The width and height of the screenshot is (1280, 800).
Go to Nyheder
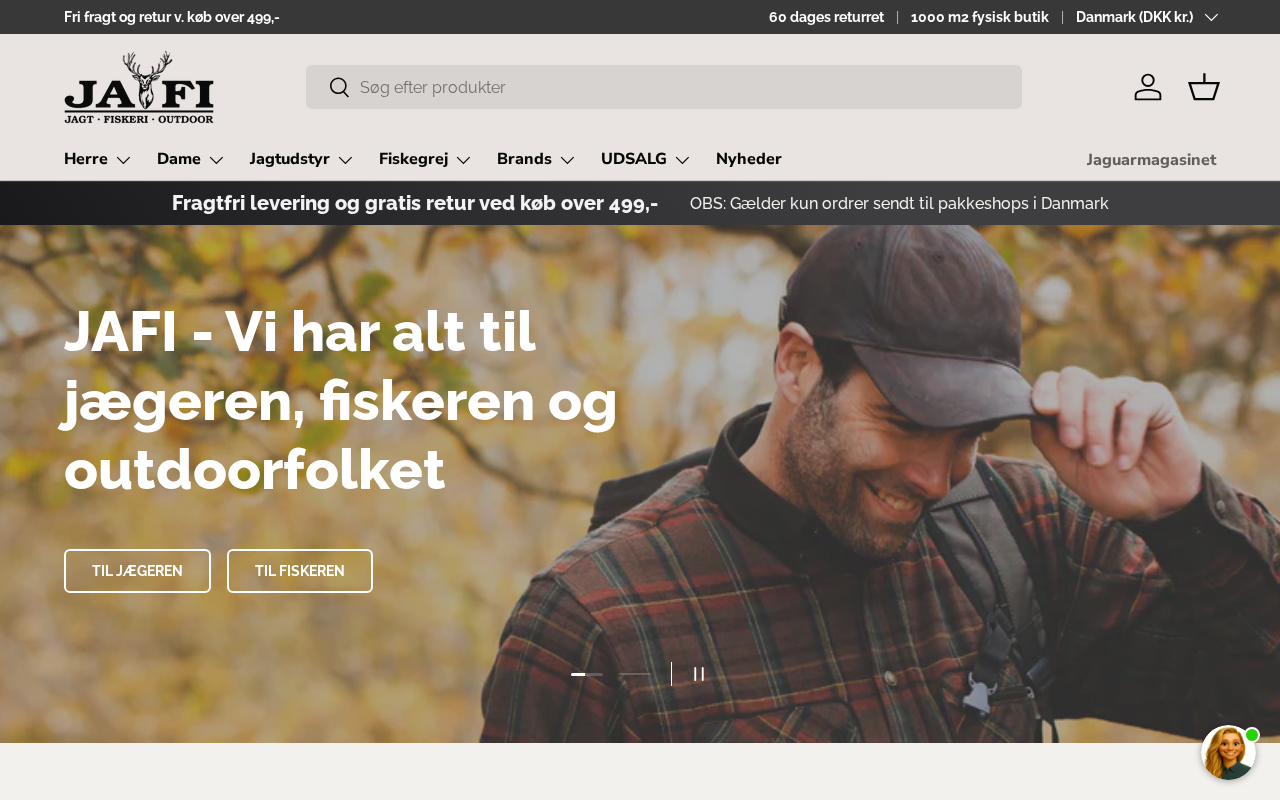click(749, 159)
